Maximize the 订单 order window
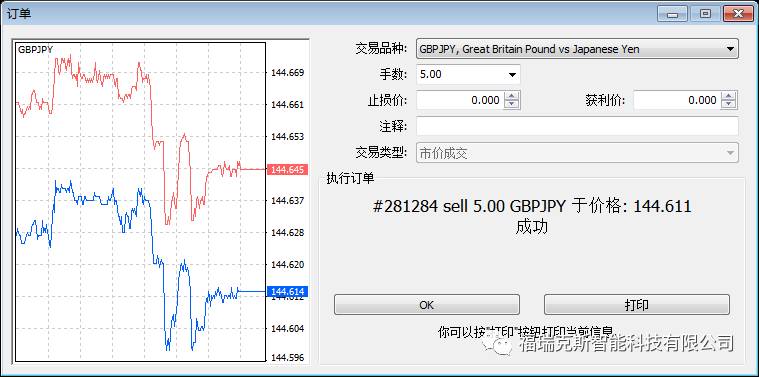Viewport: 759px width, 377px height. click(x=706, y=14)
